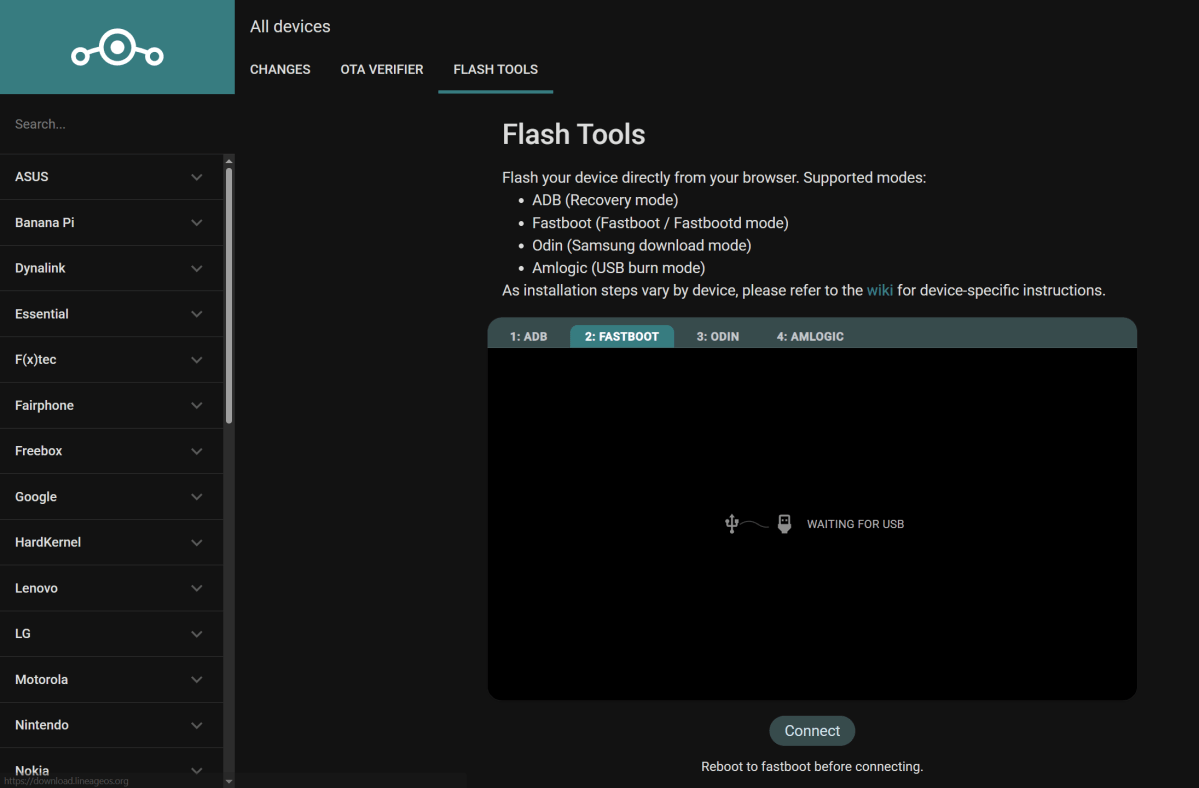This screenshot has height=788, width=1199.
Task: Click the ASUS vendor label
Action: (31, 177)
